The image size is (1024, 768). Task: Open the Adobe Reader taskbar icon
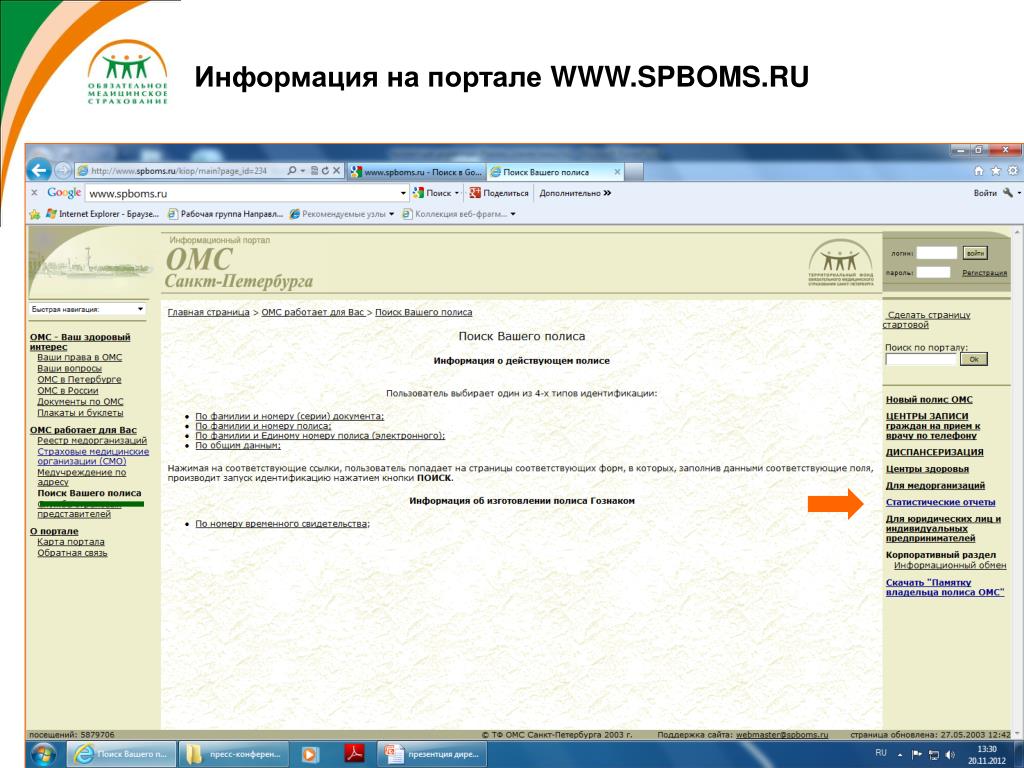click(x=354, y=754)
